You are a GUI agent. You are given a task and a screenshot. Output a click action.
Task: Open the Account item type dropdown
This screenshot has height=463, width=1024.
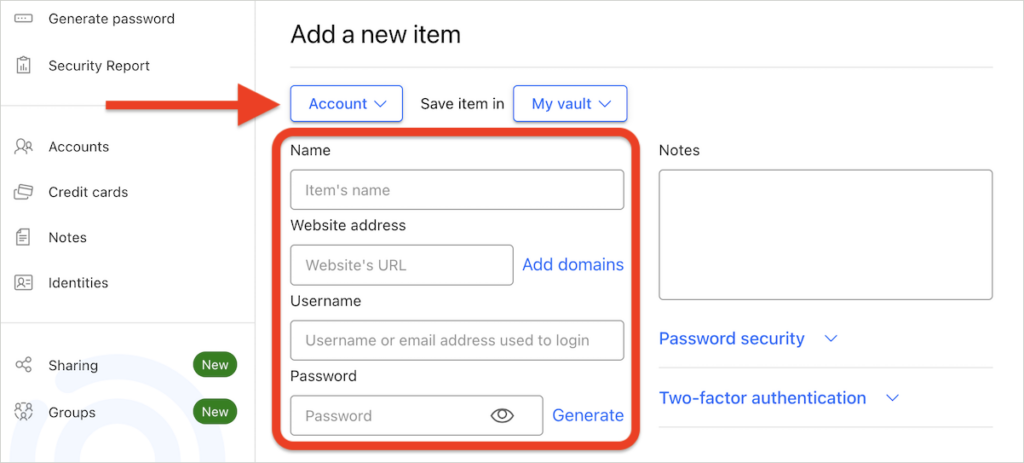346,104
